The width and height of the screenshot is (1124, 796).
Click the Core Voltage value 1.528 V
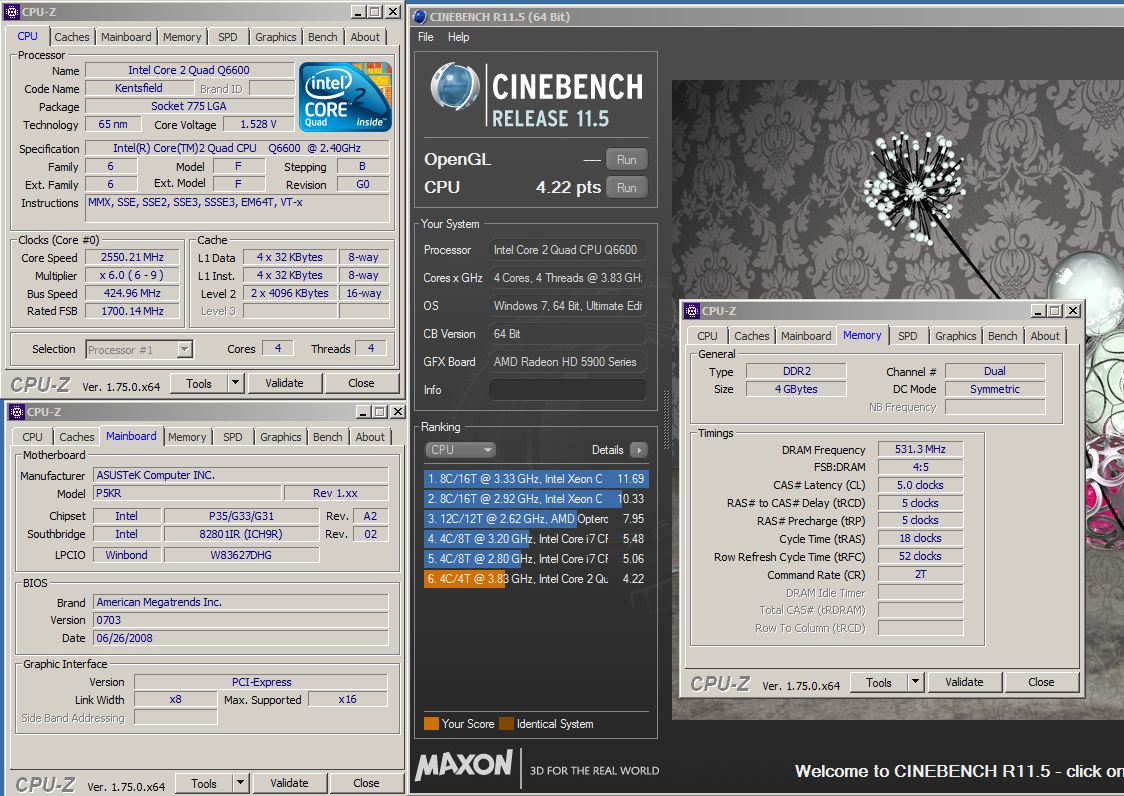coord(258,124)
